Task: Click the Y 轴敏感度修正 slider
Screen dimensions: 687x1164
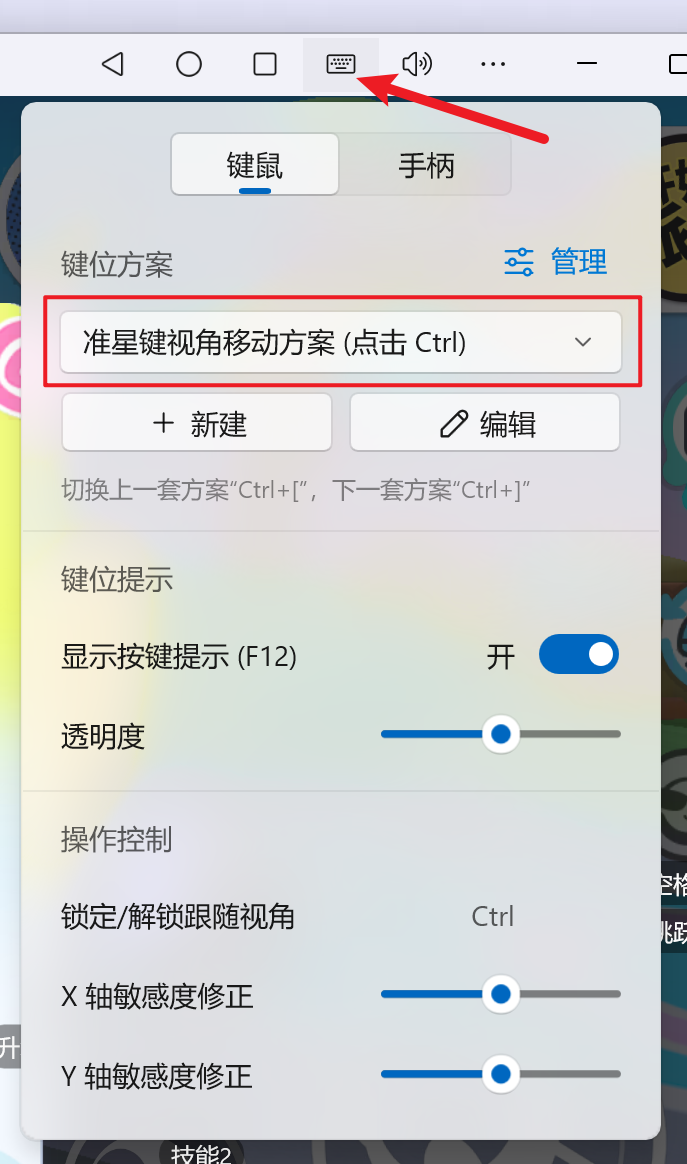Action: (501, 1073)
